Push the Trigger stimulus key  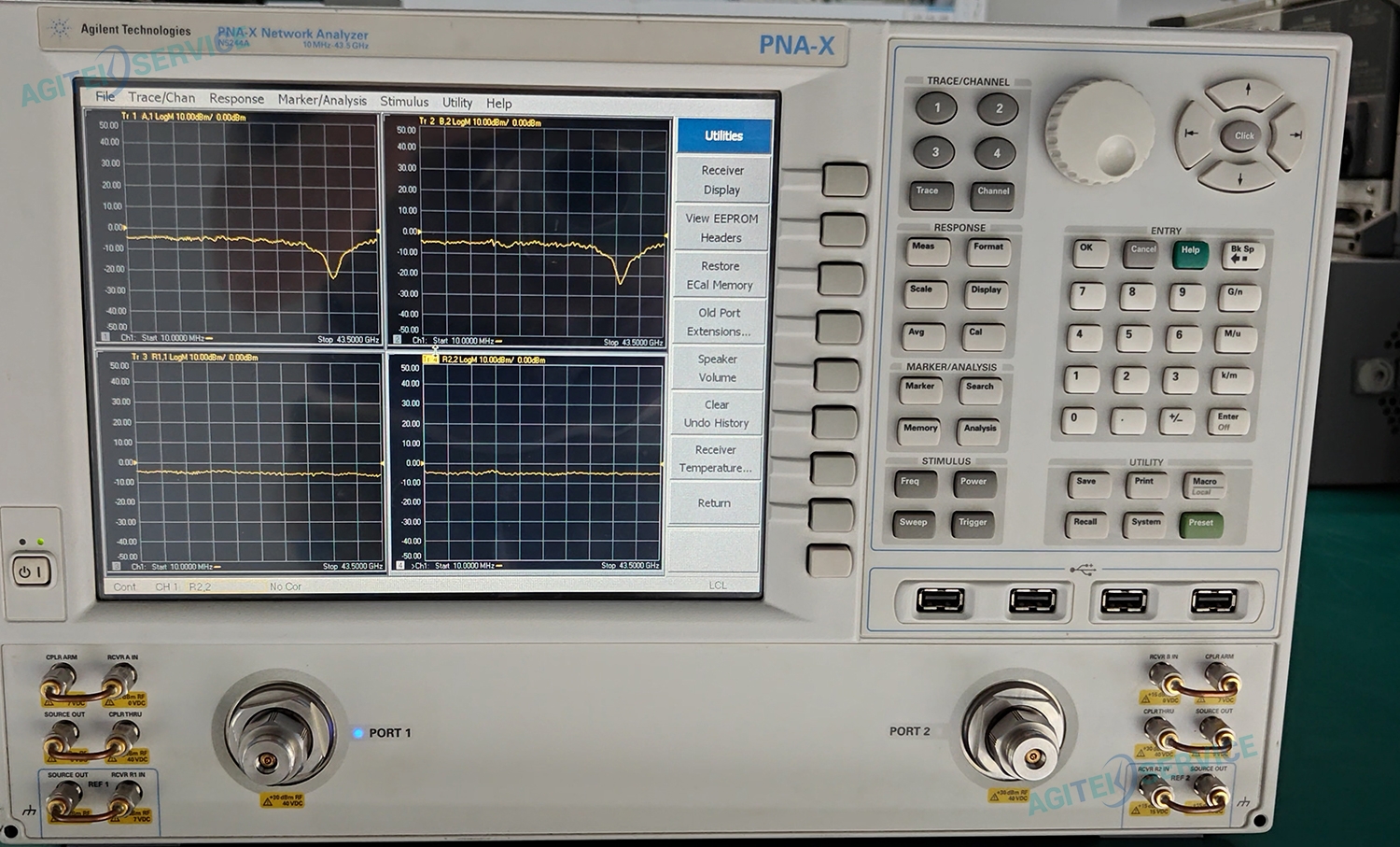(x=973, y=526)
